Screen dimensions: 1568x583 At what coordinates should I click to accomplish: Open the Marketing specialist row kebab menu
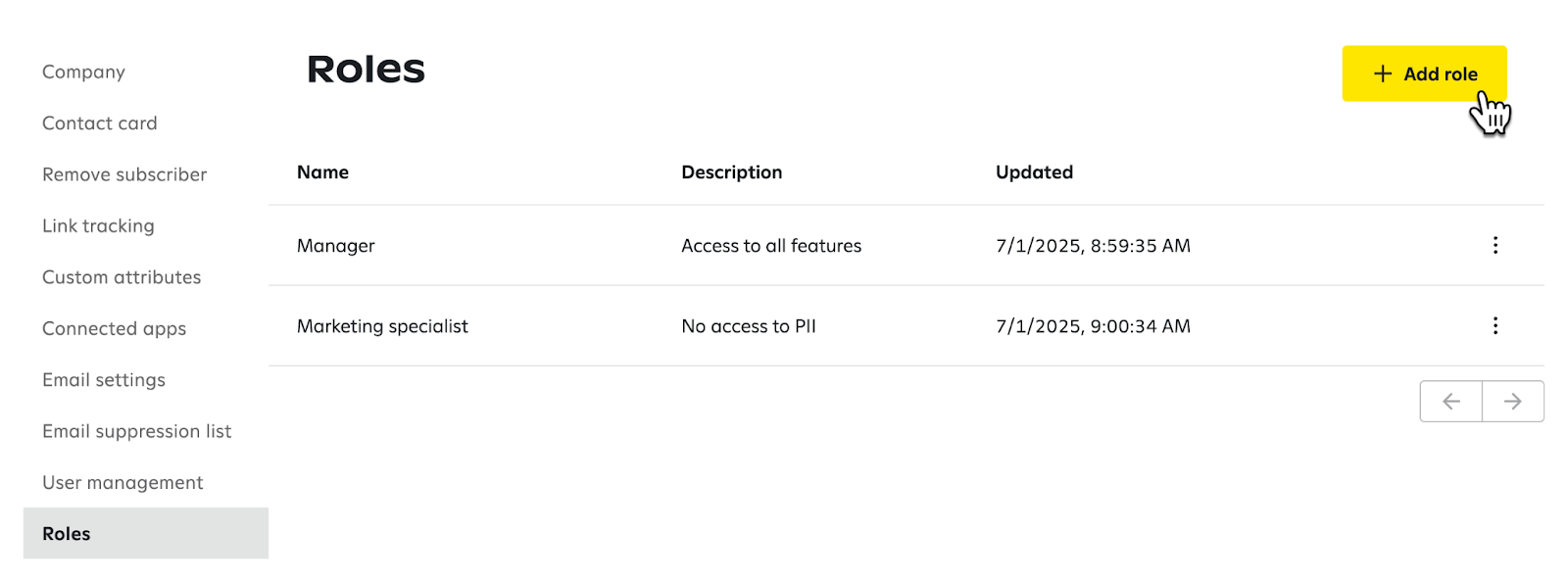tap(1494, 325)
